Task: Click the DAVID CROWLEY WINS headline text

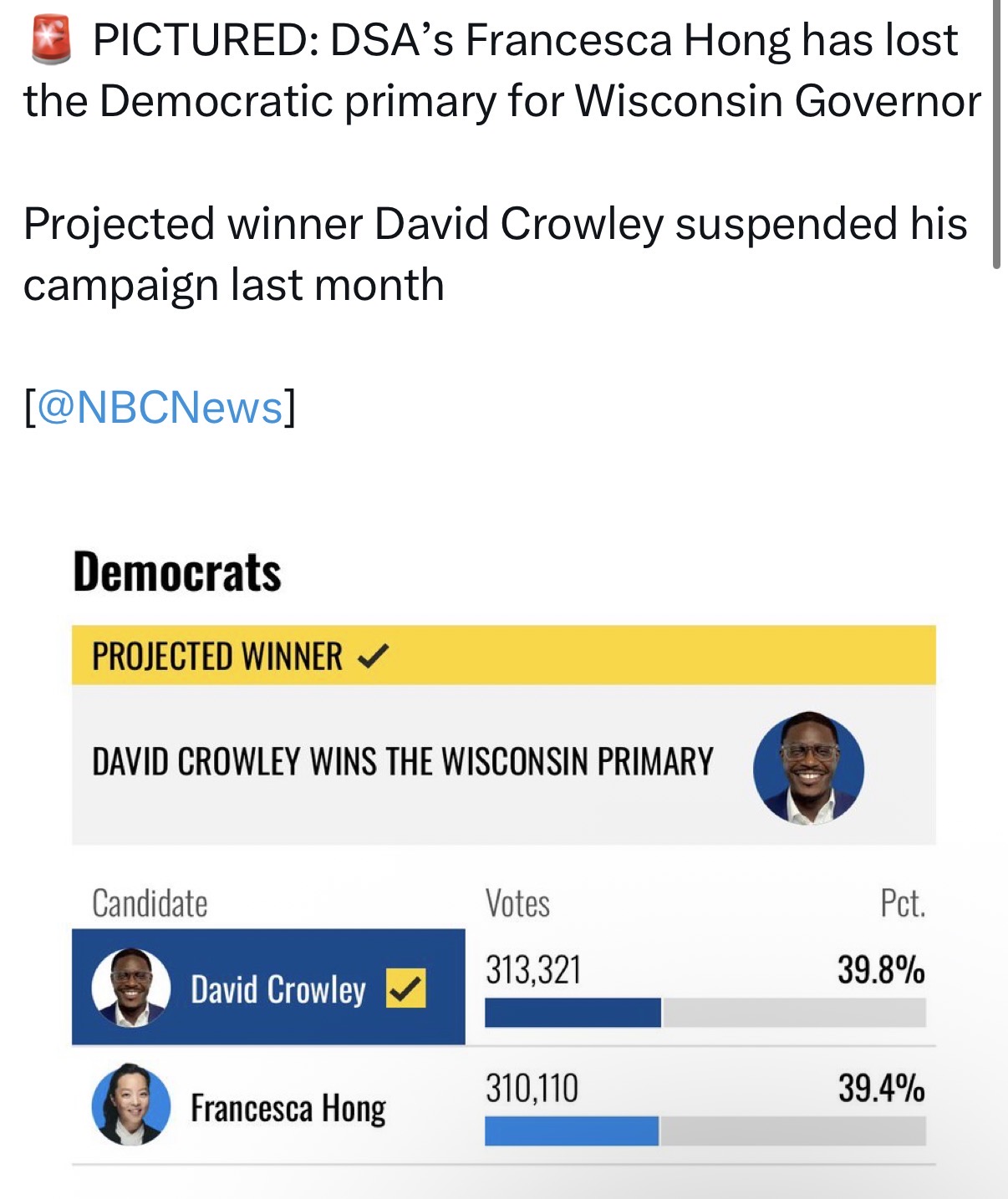Action: 403,762
